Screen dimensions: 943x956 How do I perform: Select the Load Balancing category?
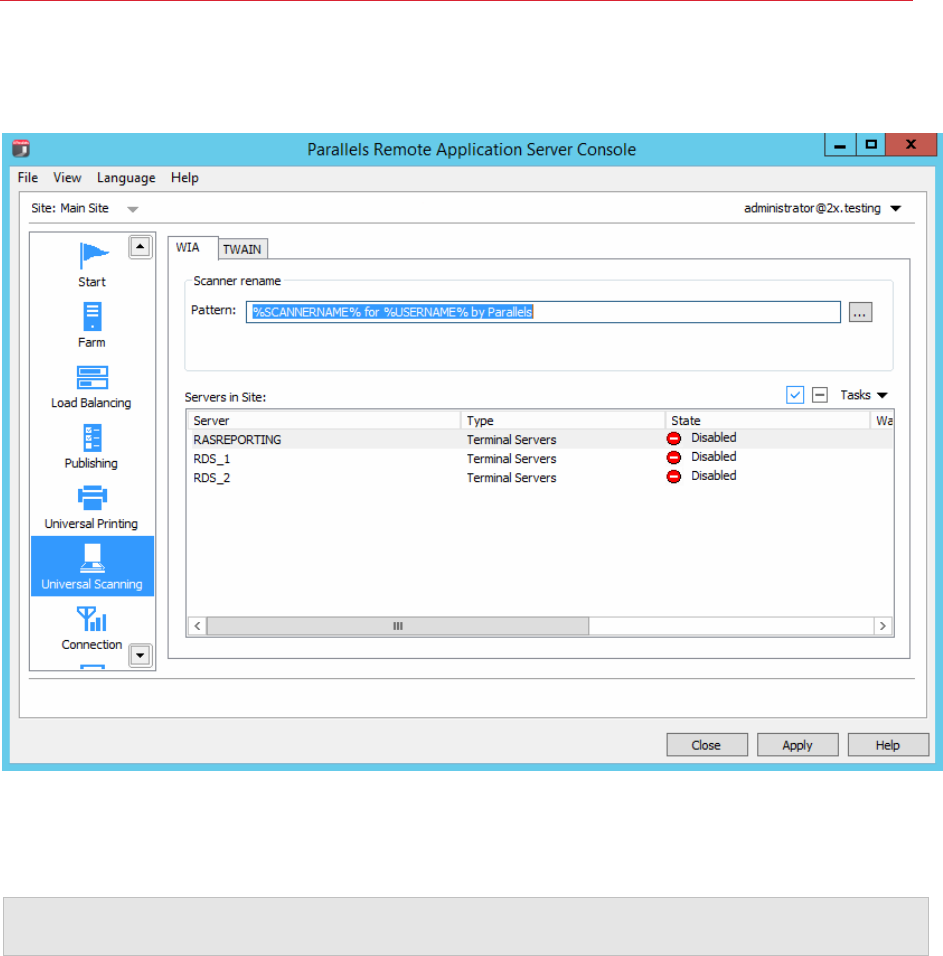pyautogui.click(x=91, y=386)
